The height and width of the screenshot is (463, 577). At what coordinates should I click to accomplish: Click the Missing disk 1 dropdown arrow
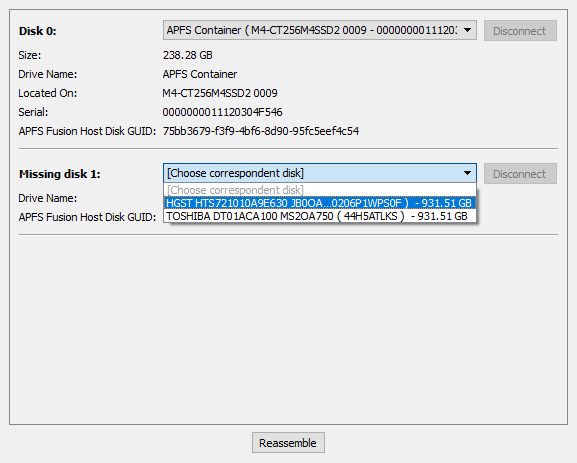(x=467, y=173)
